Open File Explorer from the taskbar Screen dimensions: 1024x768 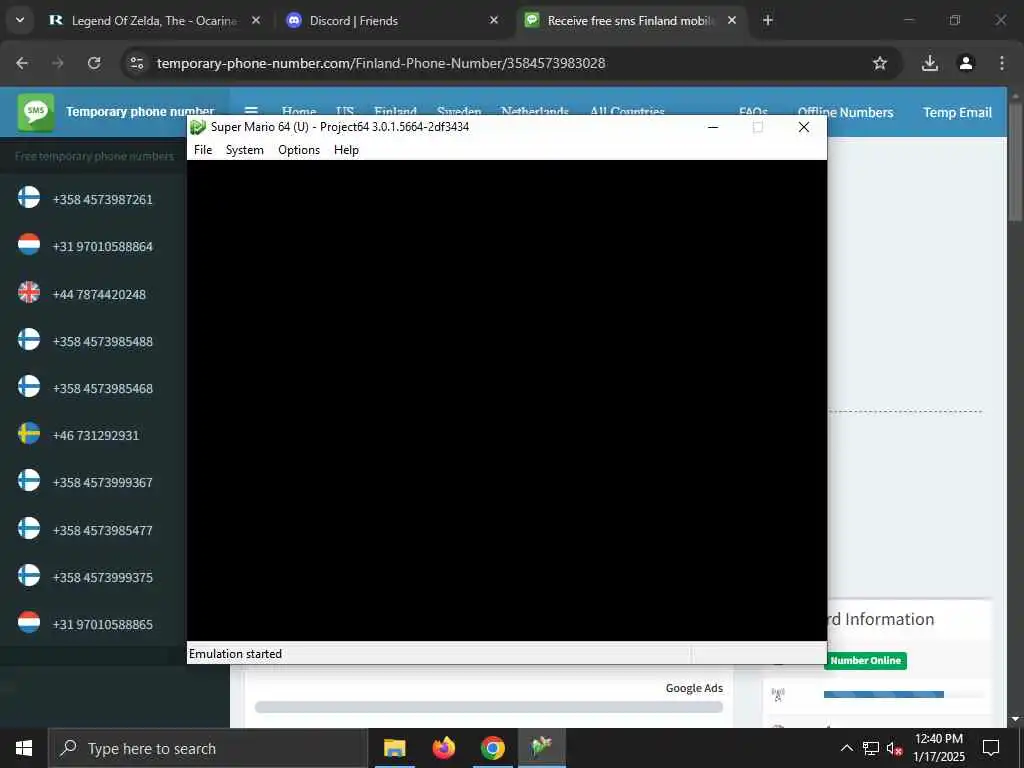tap(394, 748)
